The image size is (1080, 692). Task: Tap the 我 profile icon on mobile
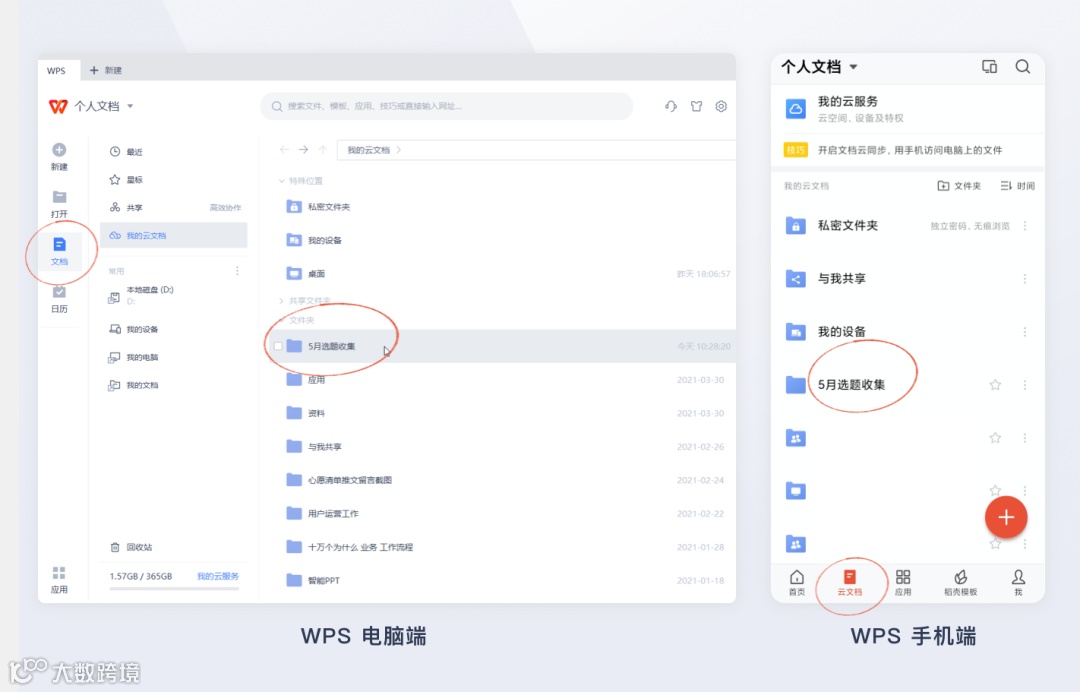tap(1018, 576)
